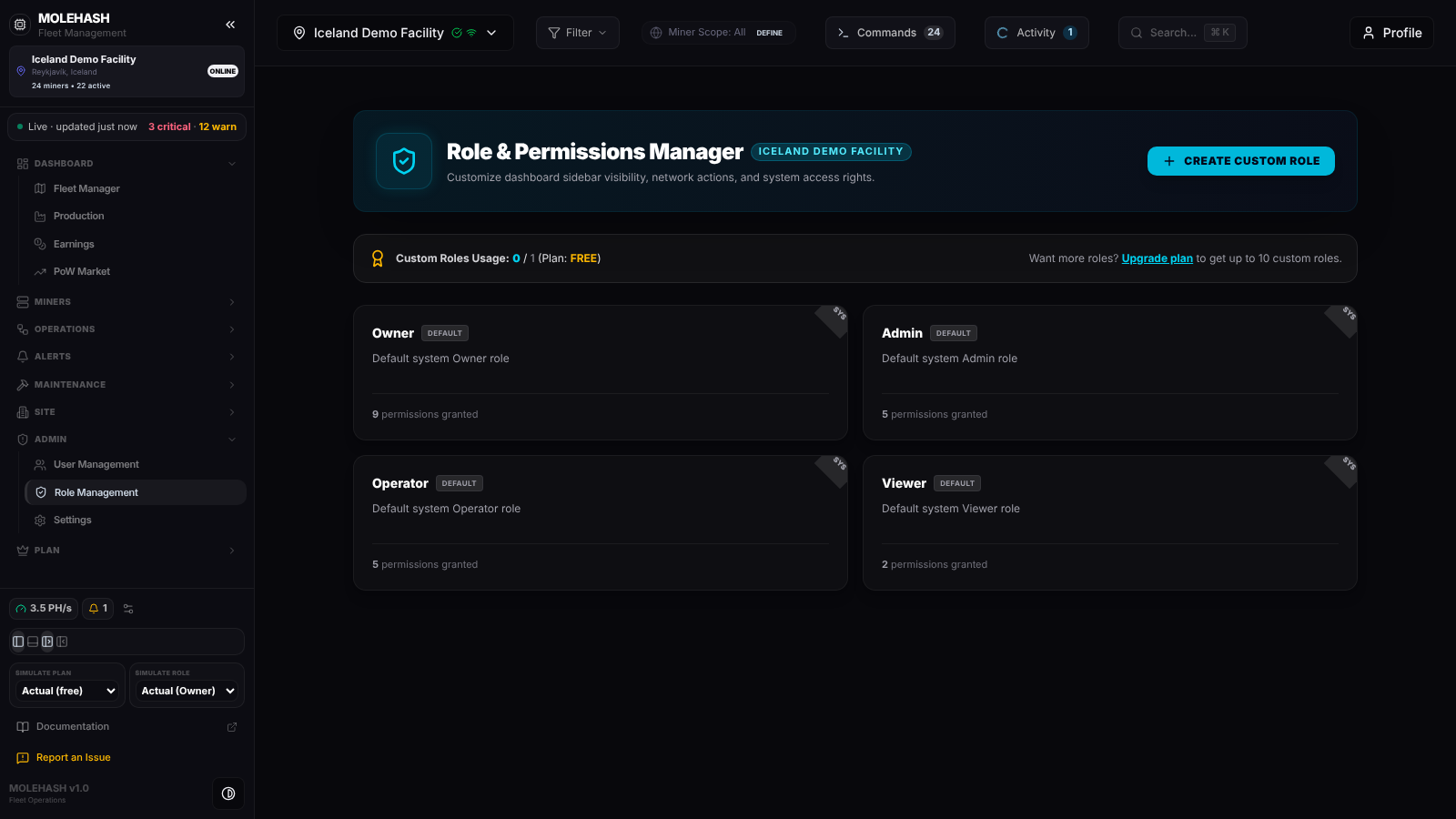1456x819 pixels.
Task: Open the Earnings sidebar item
Action: (x=136, y=244)
